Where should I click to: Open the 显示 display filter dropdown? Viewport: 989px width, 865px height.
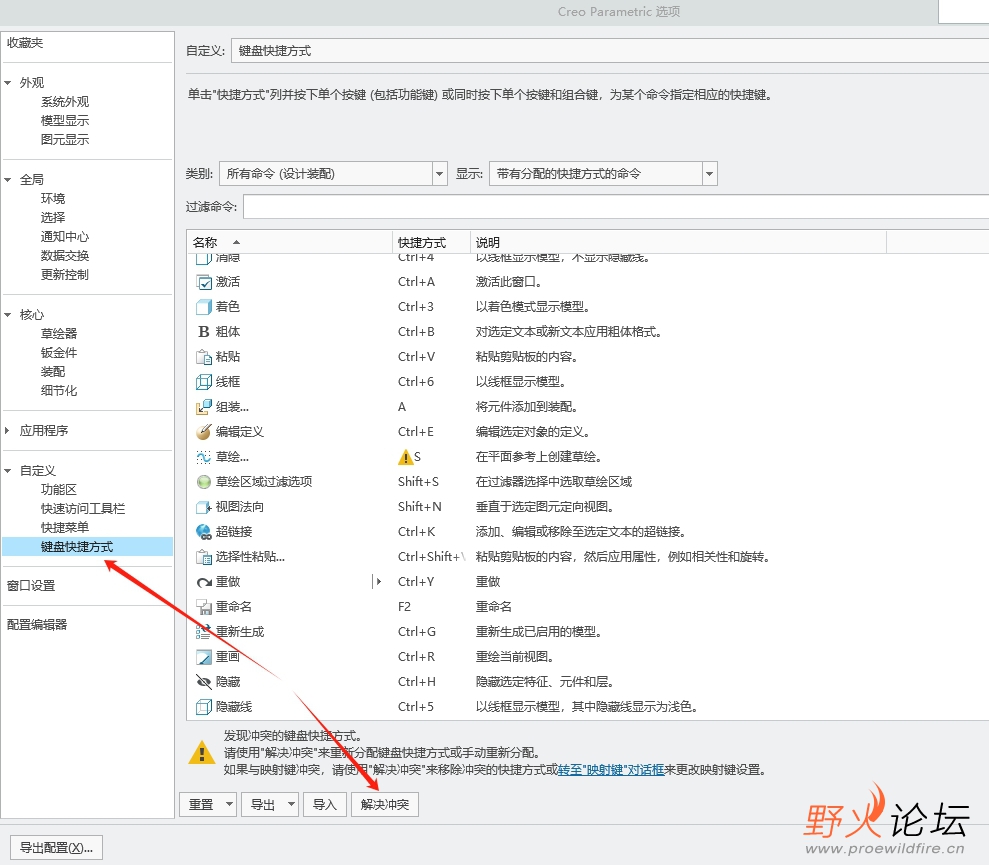click(x=710, y=174)
